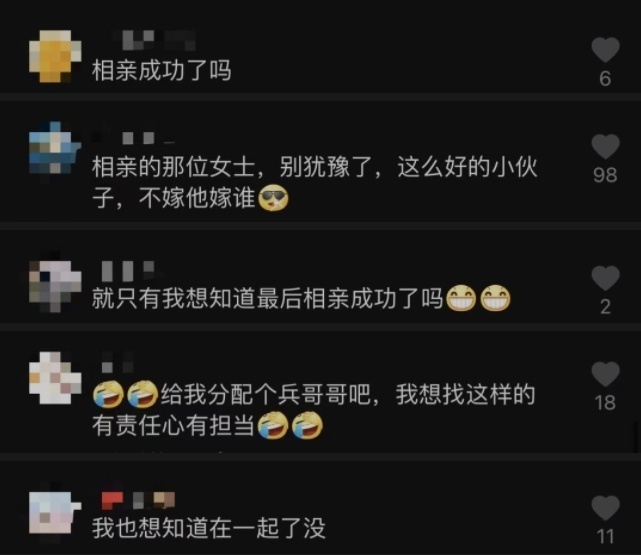
Task: Open red-flagged username above '我也想知道在一起了没'
Action: (138, 500)
